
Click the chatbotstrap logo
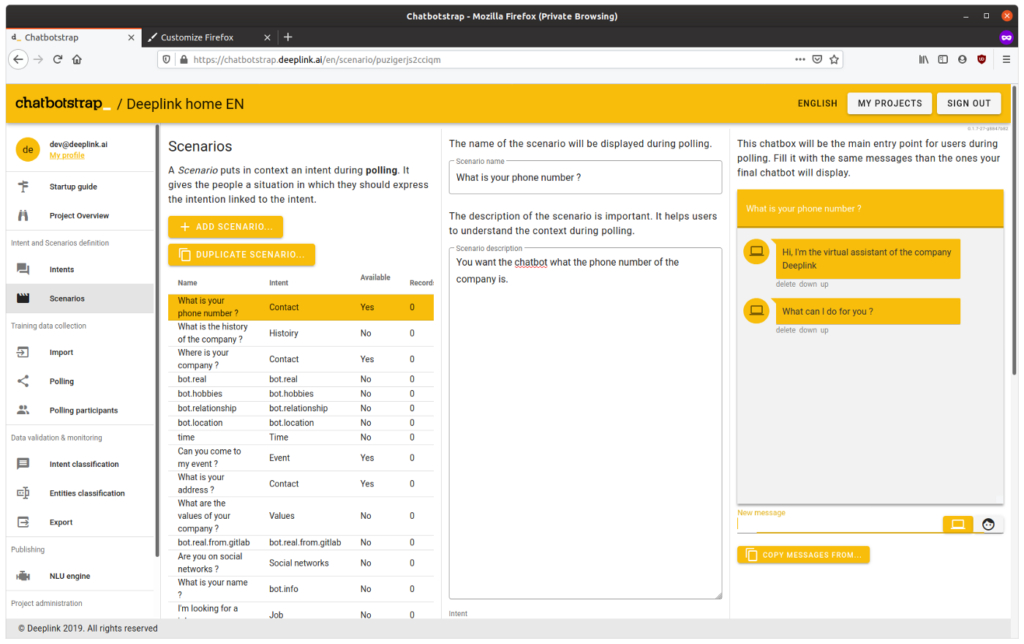(63, 104)
